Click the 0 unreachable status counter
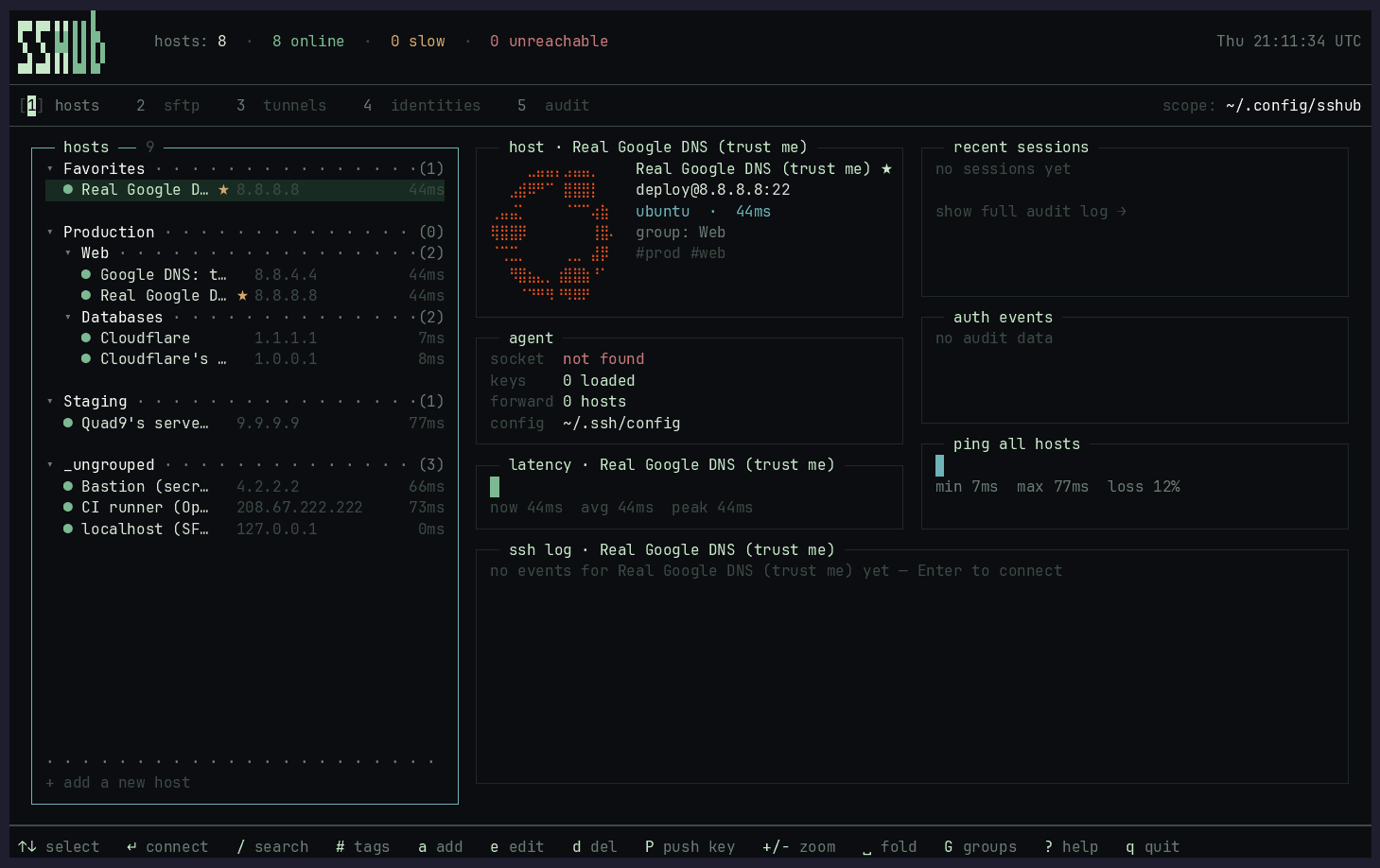This screenshot has height=868, width=1380. (x=550, y=42)
